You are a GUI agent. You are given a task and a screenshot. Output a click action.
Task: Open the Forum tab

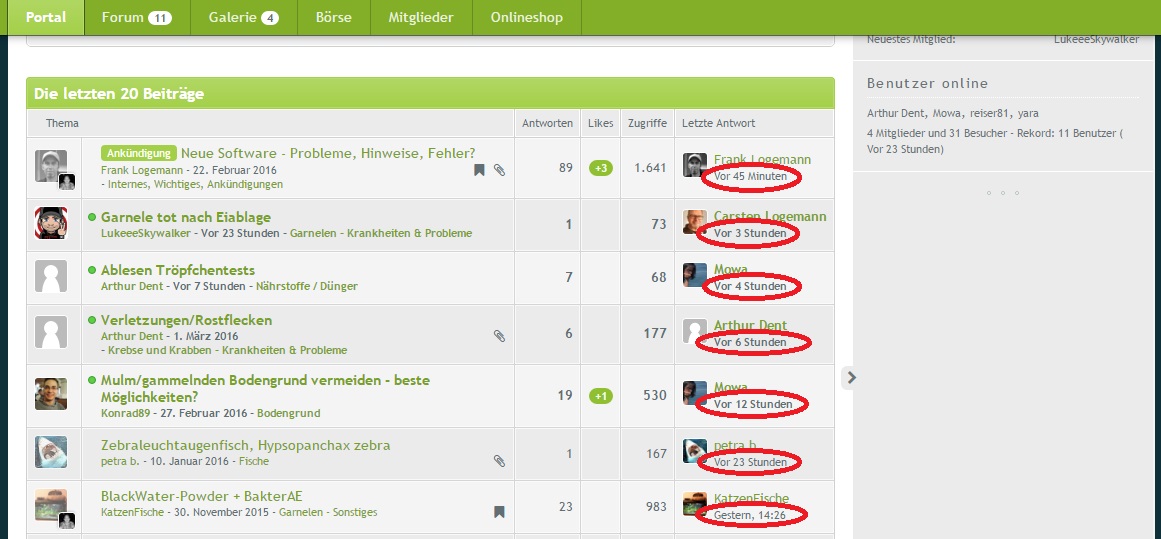pos(137,17)
